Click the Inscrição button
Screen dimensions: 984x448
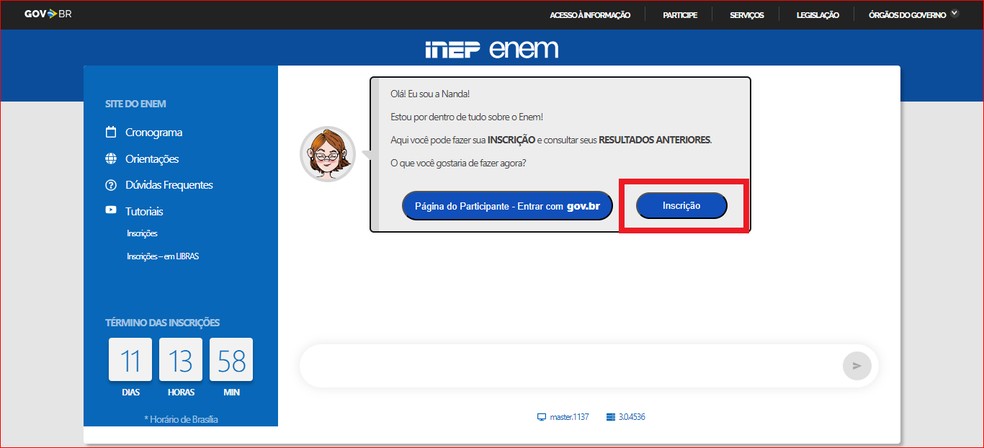tap(682, 206)
